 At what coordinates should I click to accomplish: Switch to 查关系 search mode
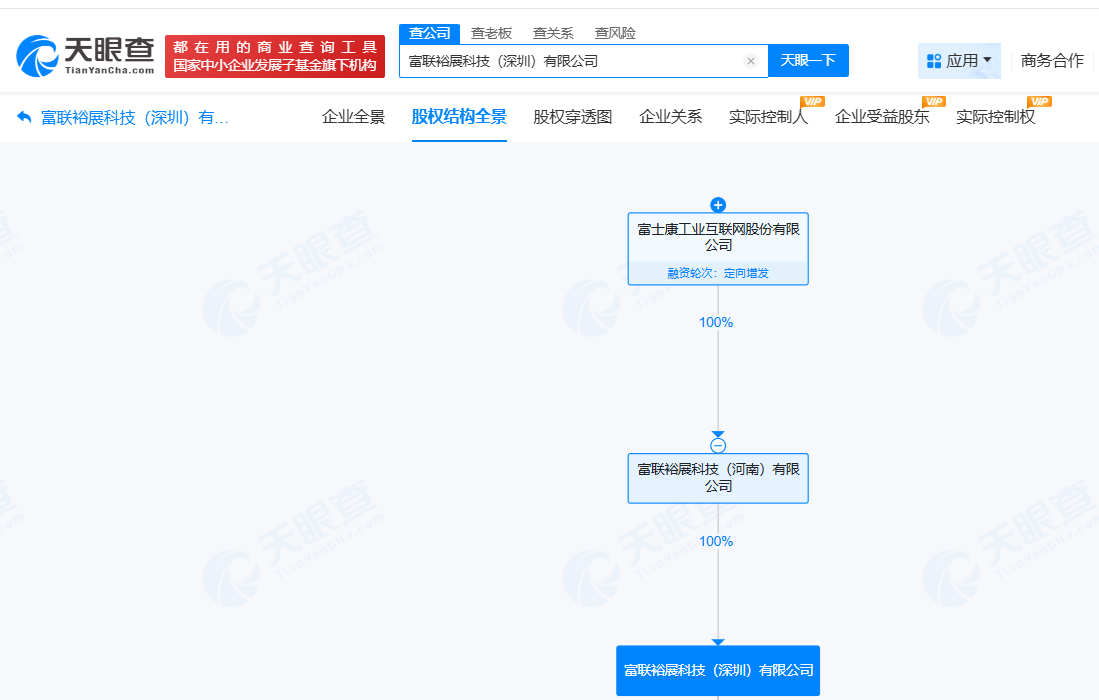[x=552, y=32]
